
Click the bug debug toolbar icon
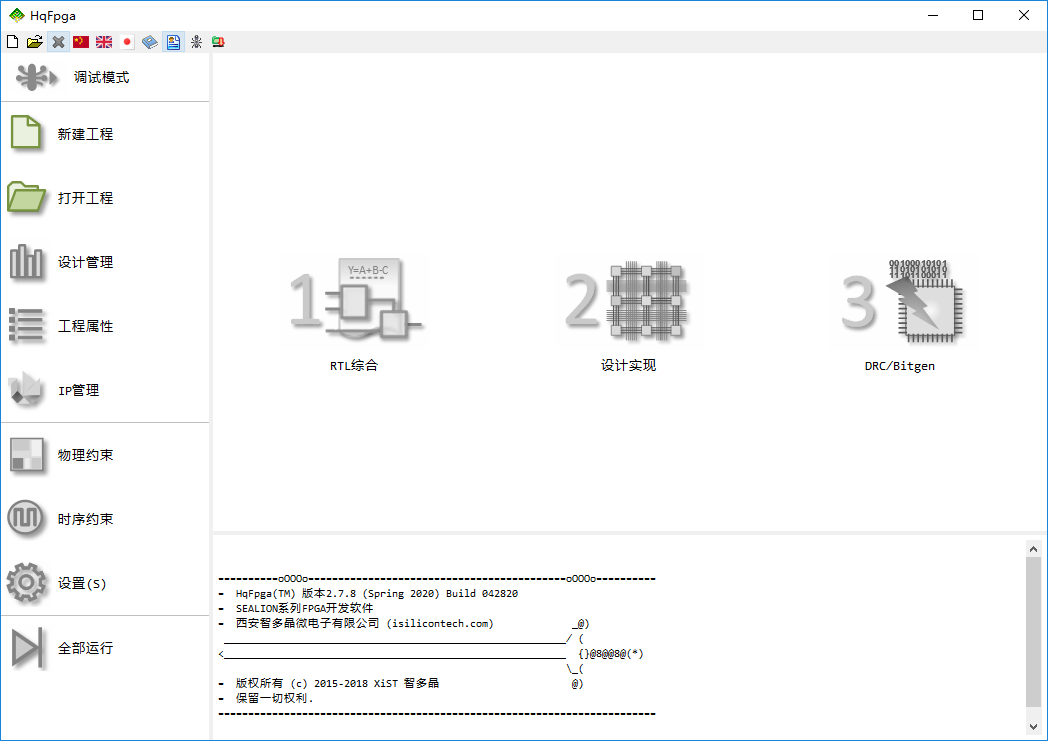click(x=196, y=42)
